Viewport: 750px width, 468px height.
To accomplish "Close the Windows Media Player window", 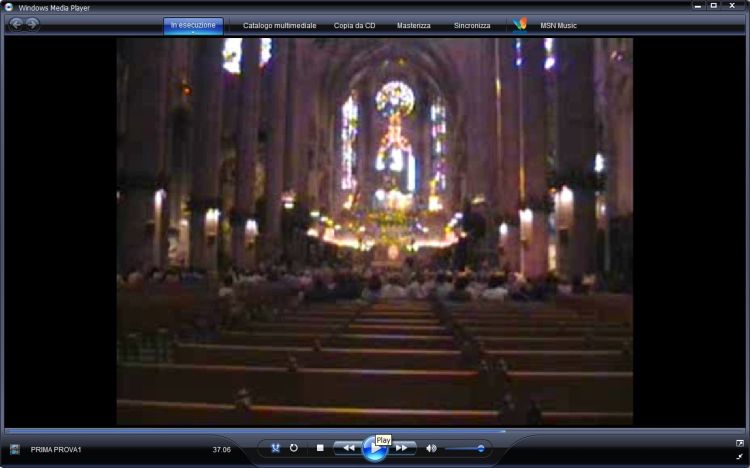I will pos(732,6).
